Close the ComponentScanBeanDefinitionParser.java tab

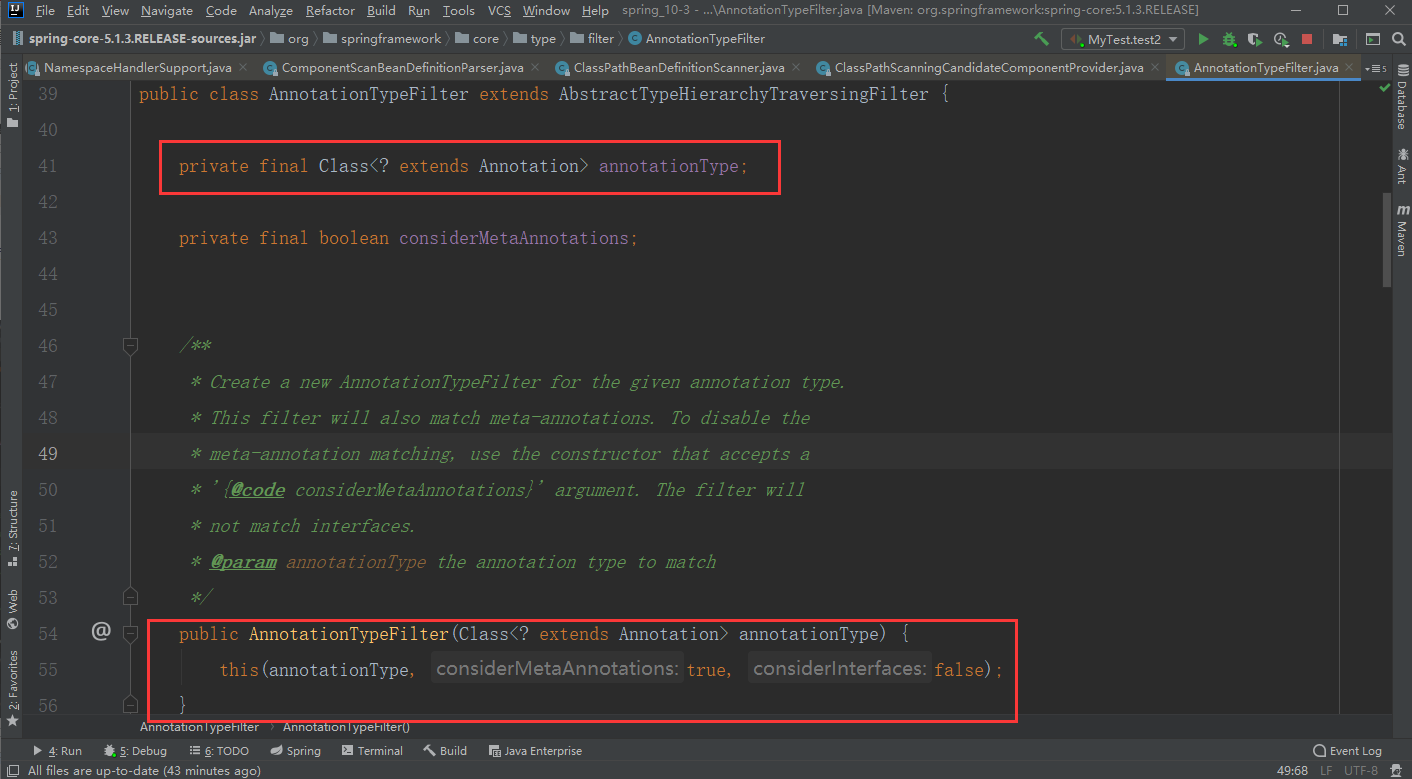pyautogui.click(x=534, y=68)
